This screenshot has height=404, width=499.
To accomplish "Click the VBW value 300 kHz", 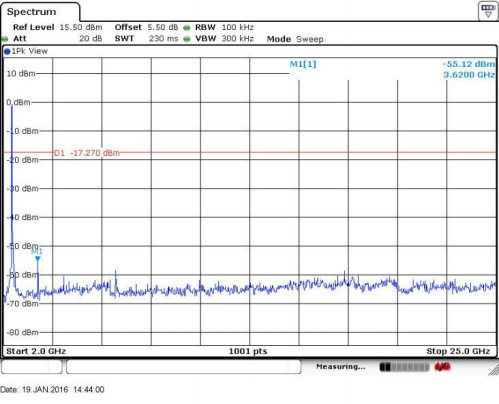I will click(238, 39).
